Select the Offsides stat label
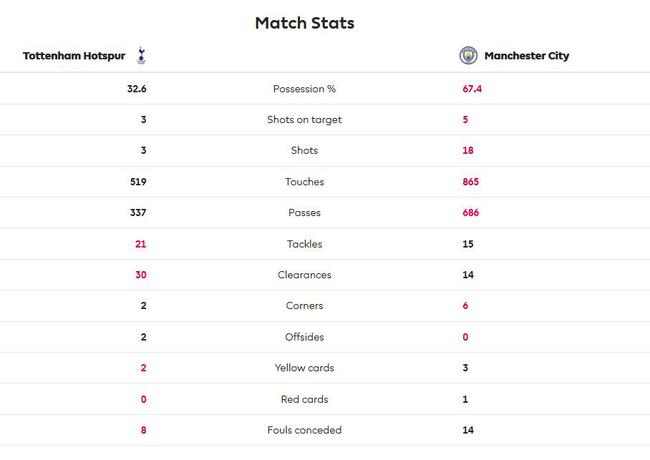The width and height of the screenshot is (650, 460). click(x=304, y=337)
